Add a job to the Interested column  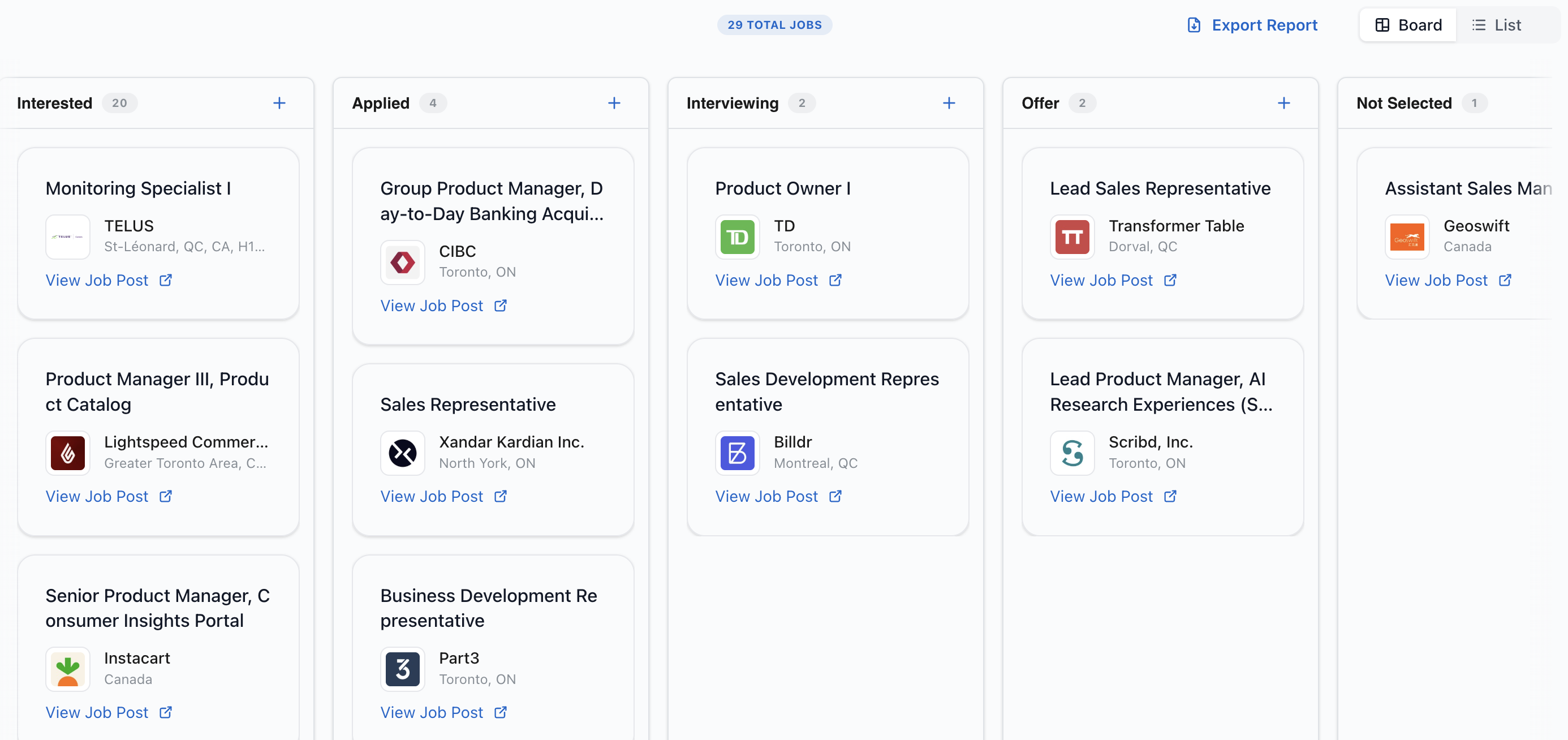click(x=279, y=102)
